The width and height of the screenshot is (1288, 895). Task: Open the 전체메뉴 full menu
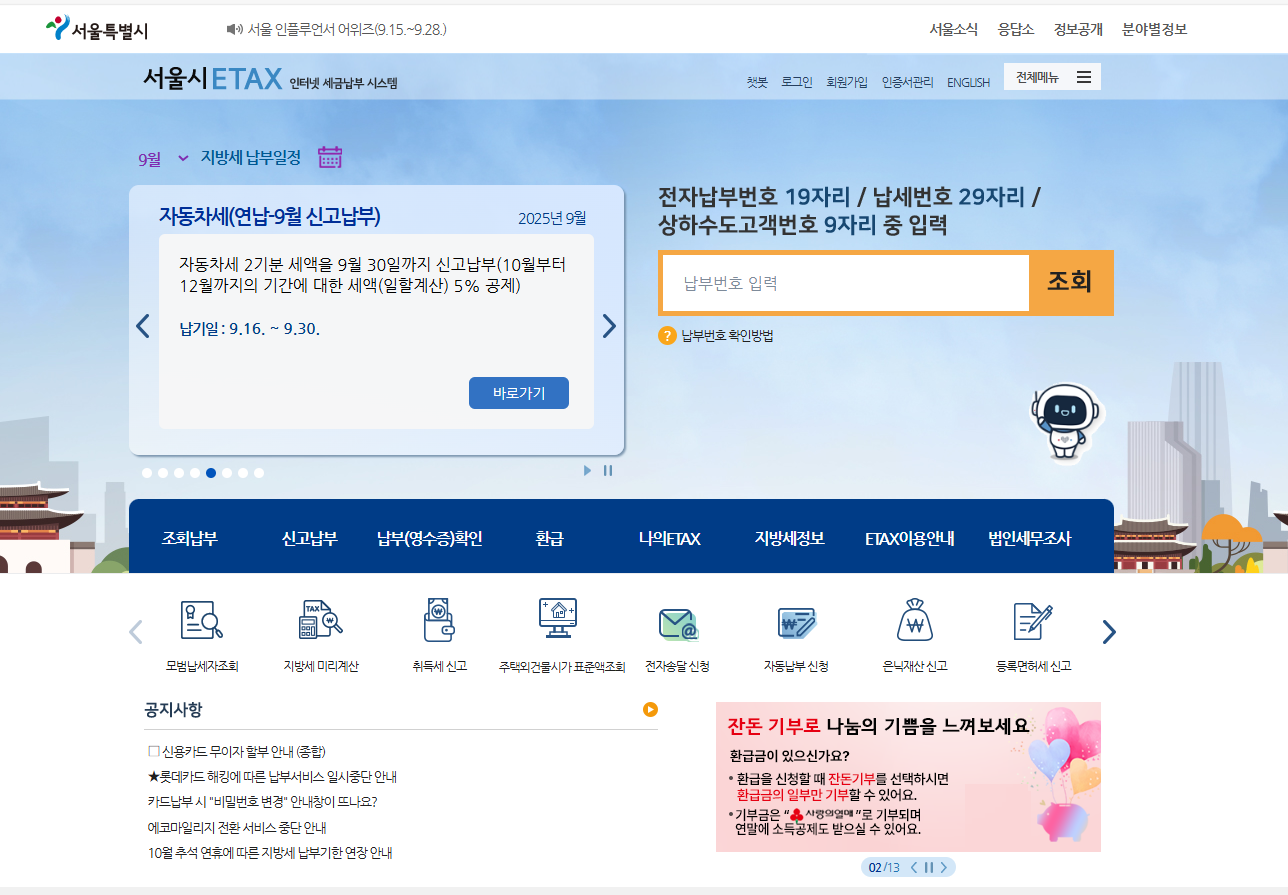click(x=1052, y=77)
